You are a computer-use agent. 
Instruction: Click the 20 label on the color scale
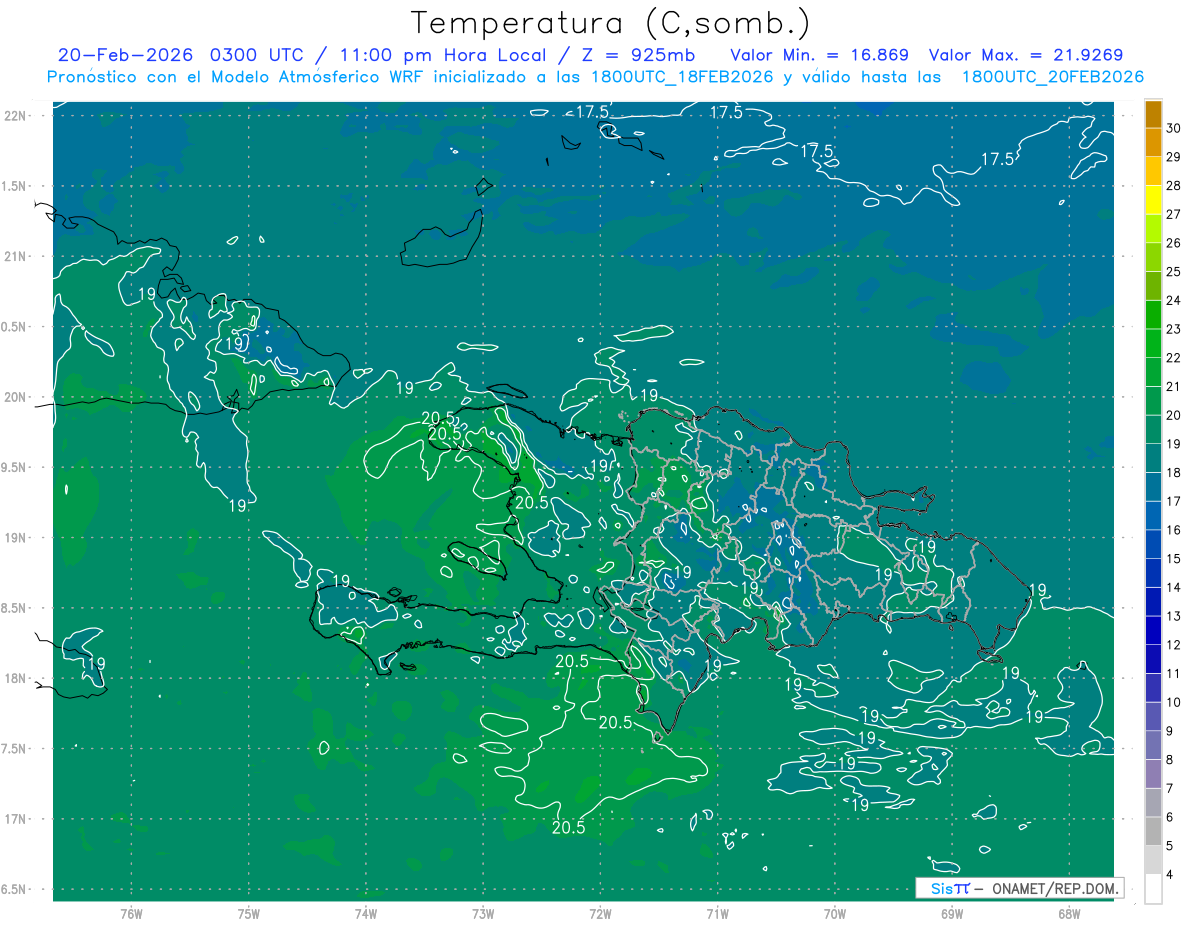point(1174,415)
